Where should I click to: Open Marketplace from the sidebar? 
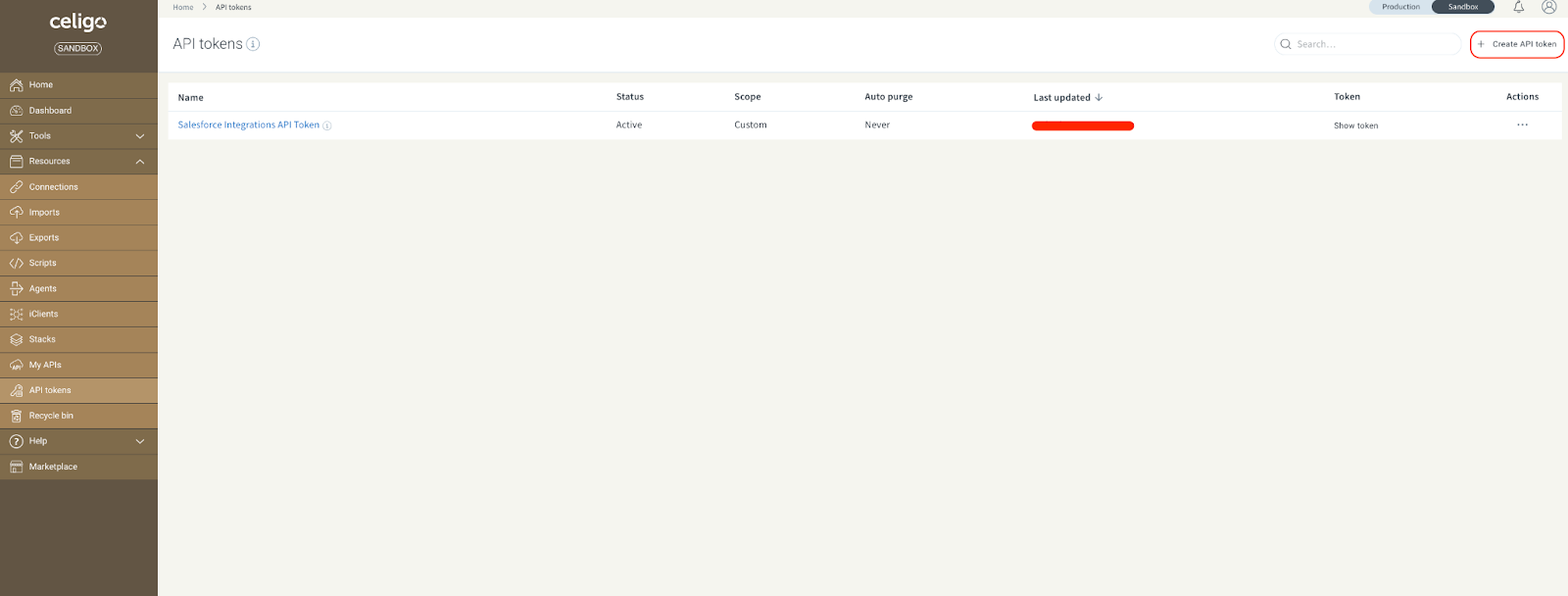[x=78, y=467]
